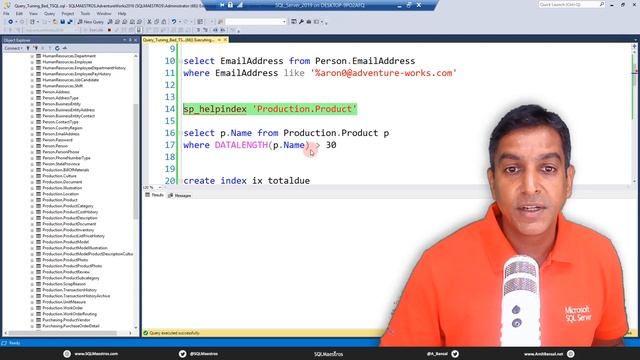Select Person.Password in the tree

click(57, 140)
